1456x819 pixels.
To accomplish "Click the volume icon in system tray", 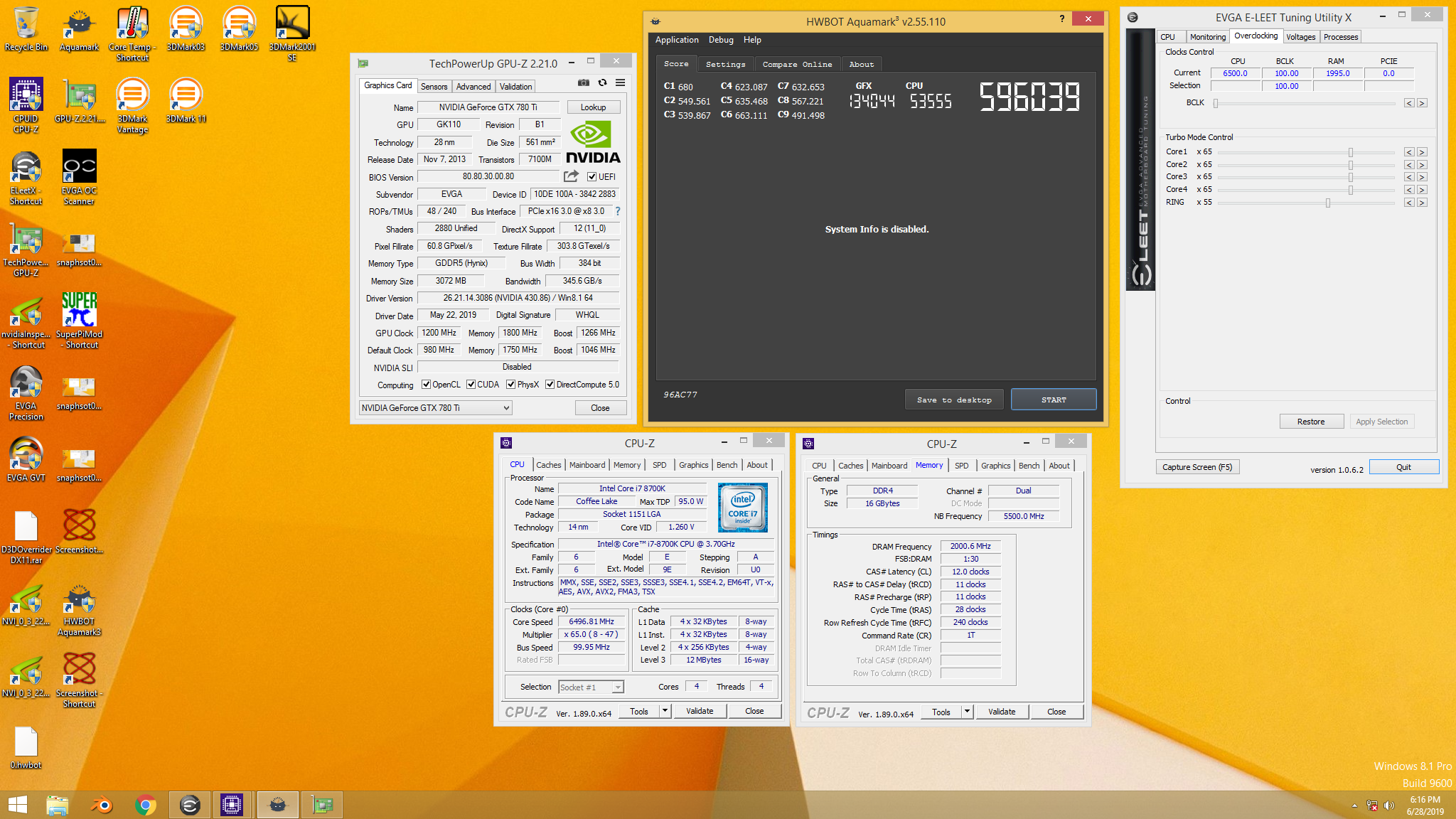I will 1389,805.
